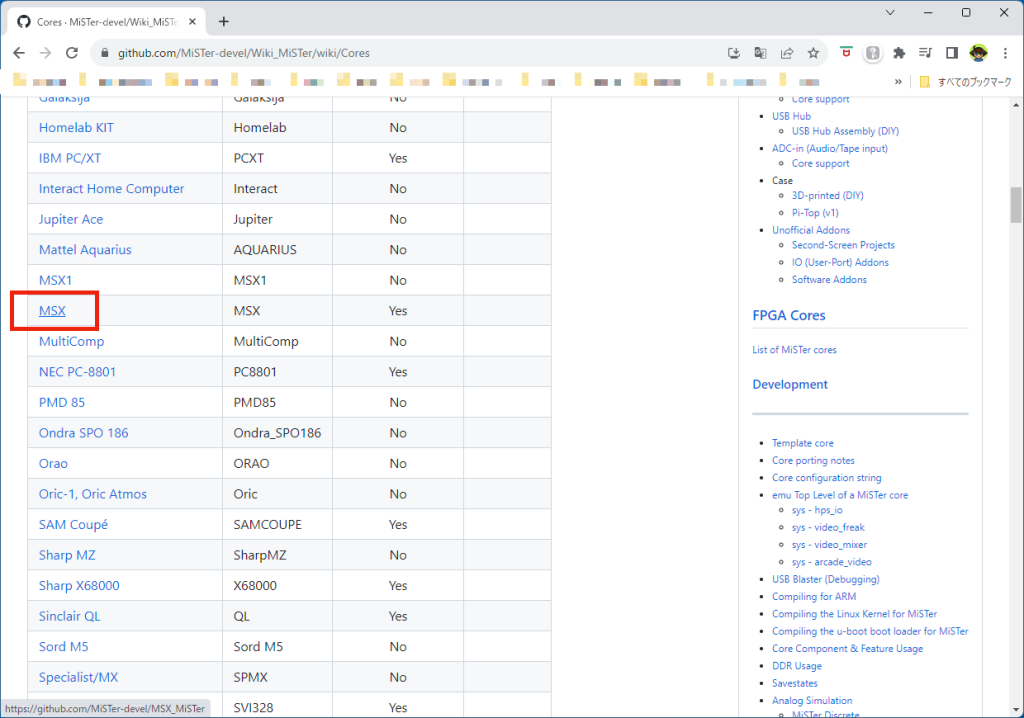
Task: Open the Chrome three-dot menu
Action: (1005, 53)
